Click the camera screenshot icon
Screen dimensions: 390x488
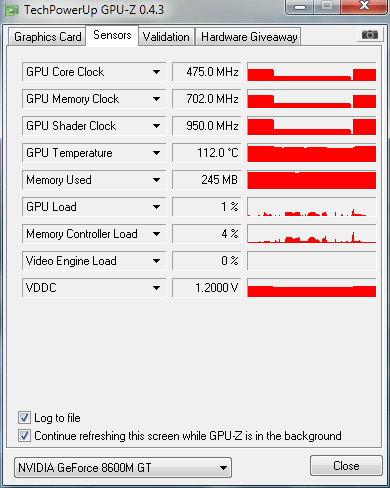coord(370,35)
